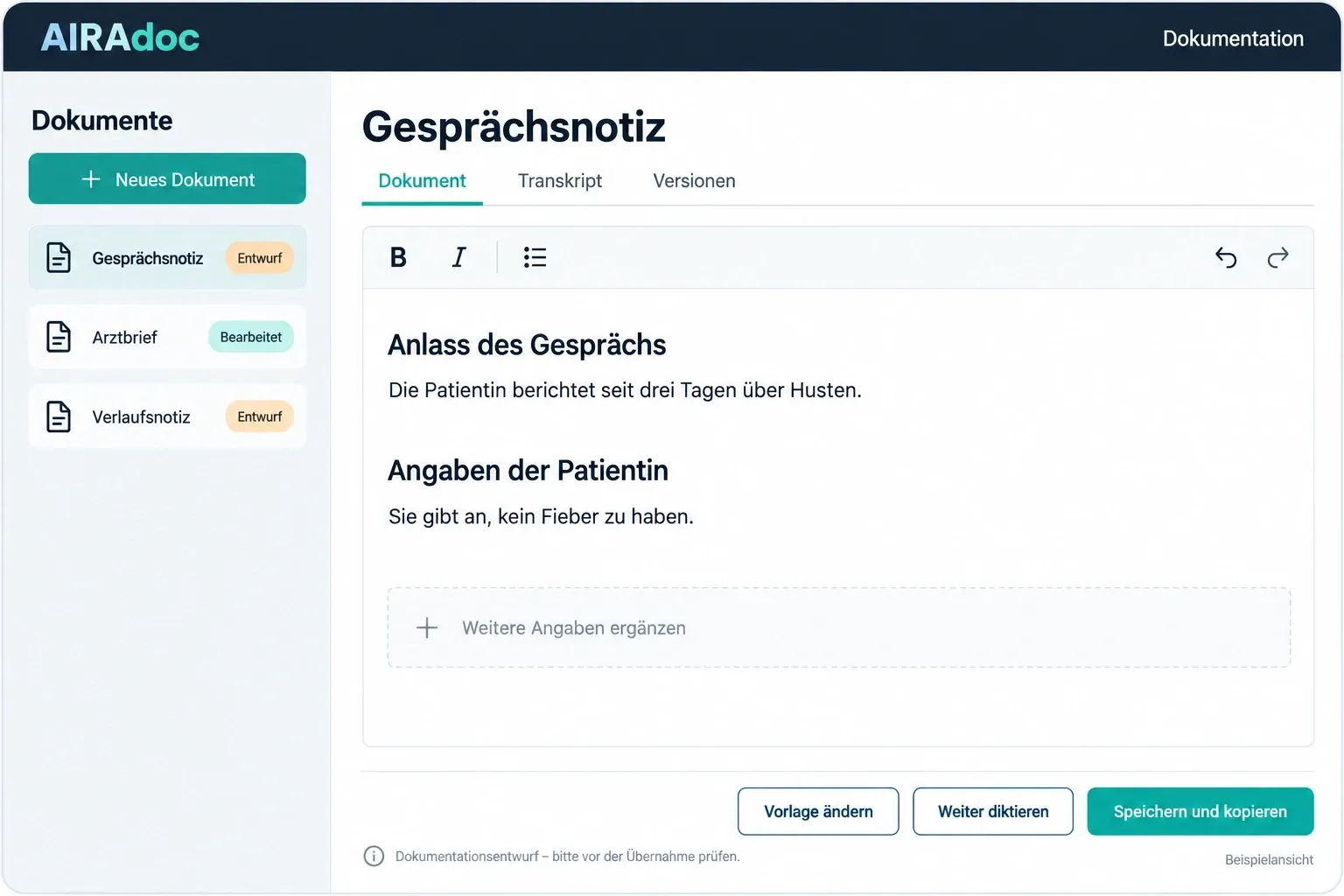Click the plus icon beside Weitere Angaben ergänzen
This screenshot has height=896, width=1344.
(427, 627)
